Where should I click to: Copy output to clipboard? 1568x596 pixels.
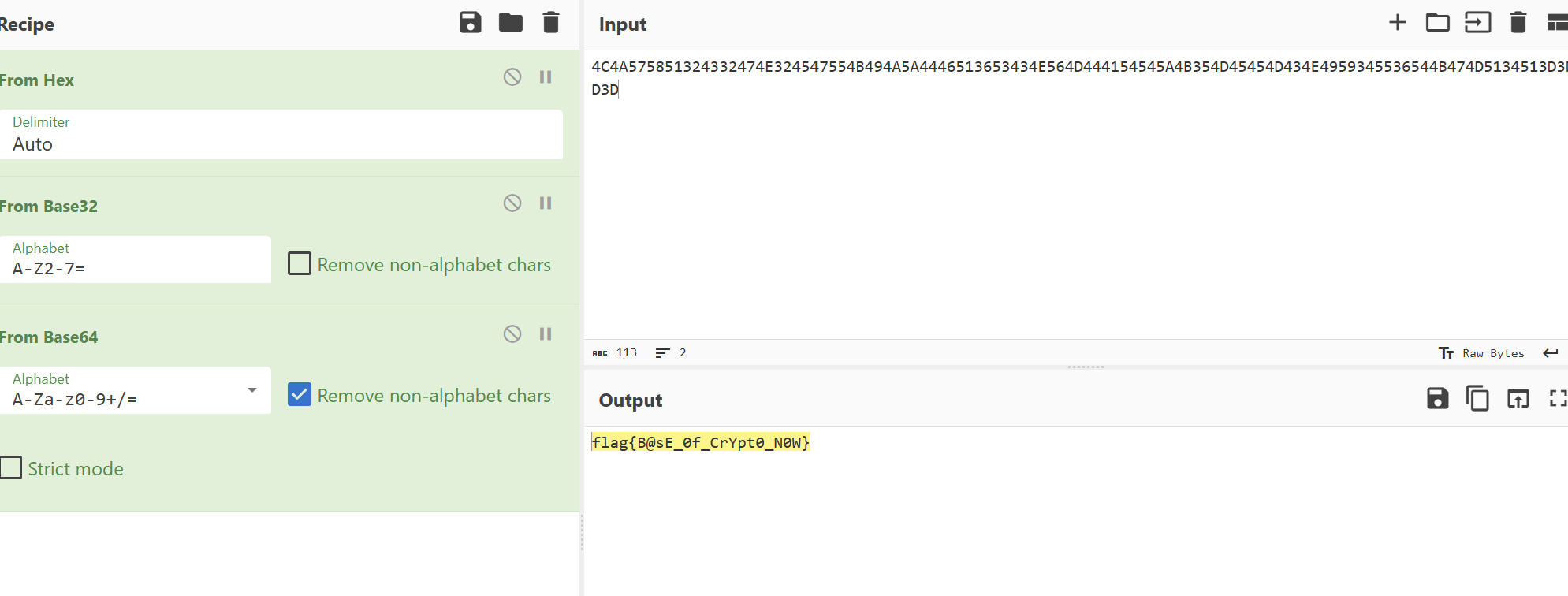[x=1478, y=399]
